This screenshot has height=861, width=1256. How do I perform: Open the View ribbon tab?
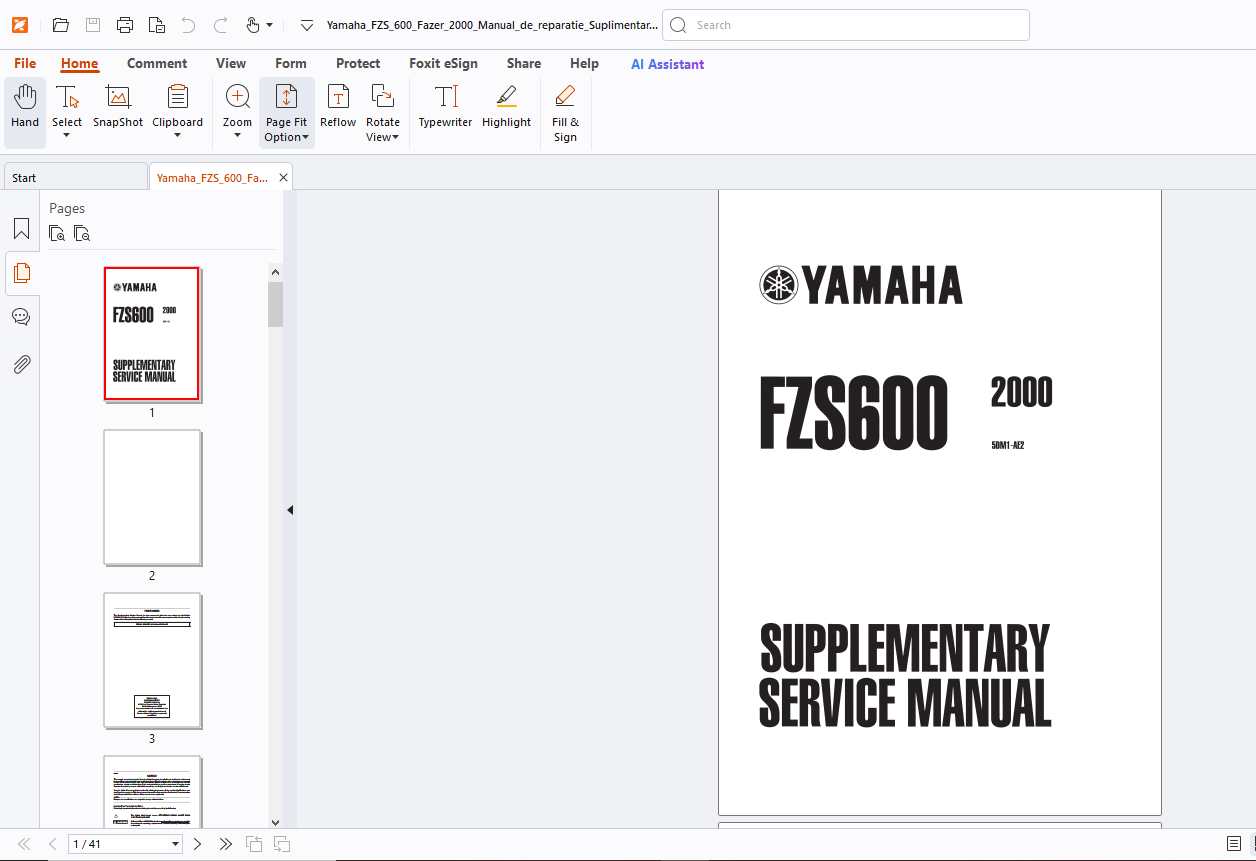tap(231, 63)
